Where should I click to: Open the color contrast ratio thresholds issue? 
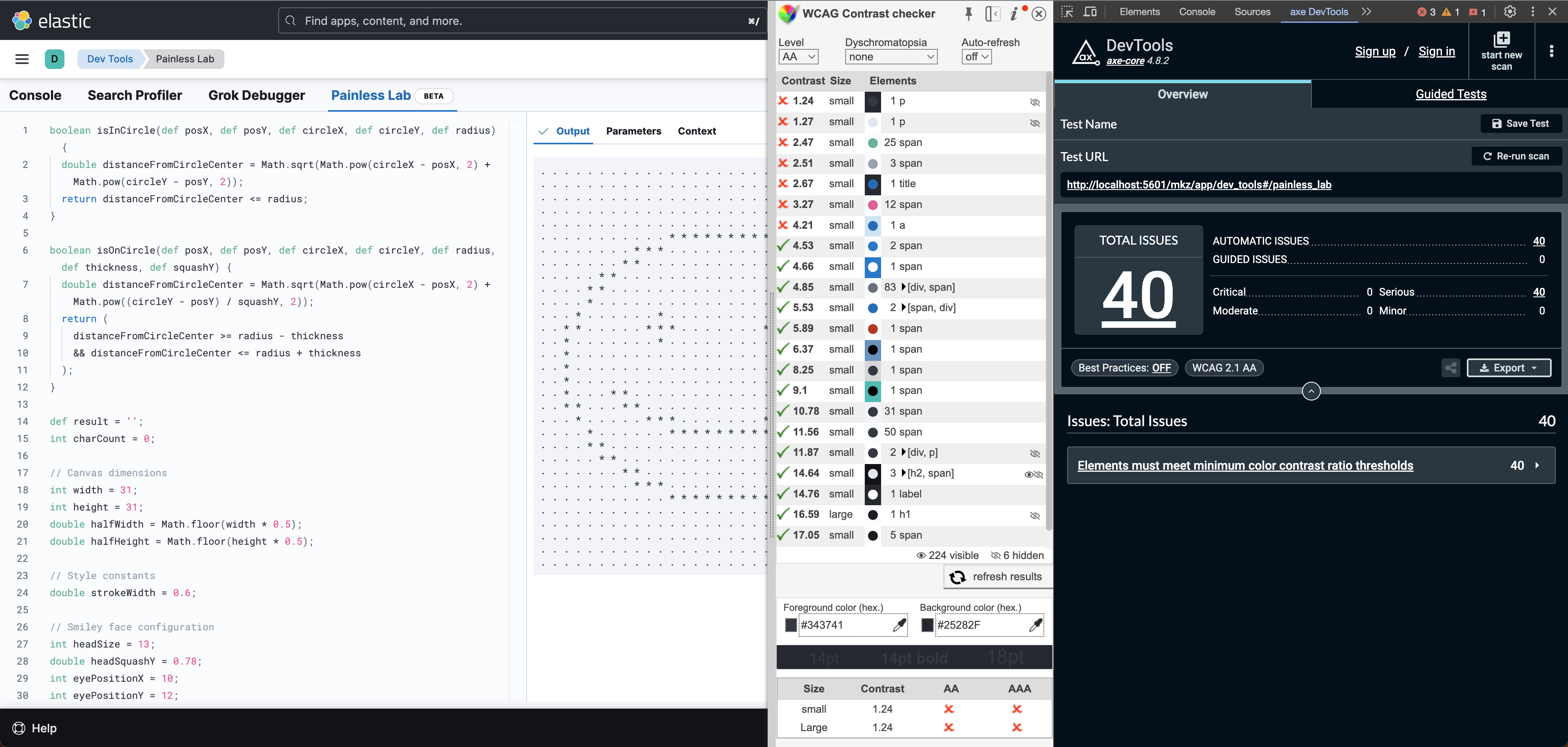click(1311, 465)
